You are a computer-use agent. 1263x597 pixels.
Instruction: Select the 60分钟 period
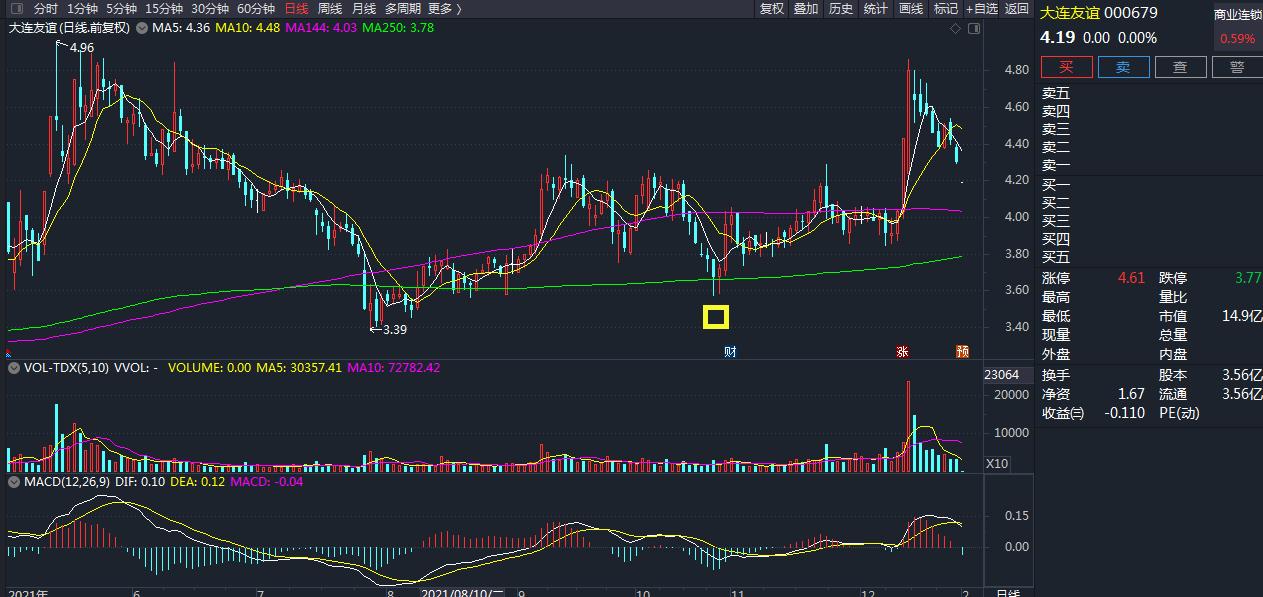[x=256, y=9]
